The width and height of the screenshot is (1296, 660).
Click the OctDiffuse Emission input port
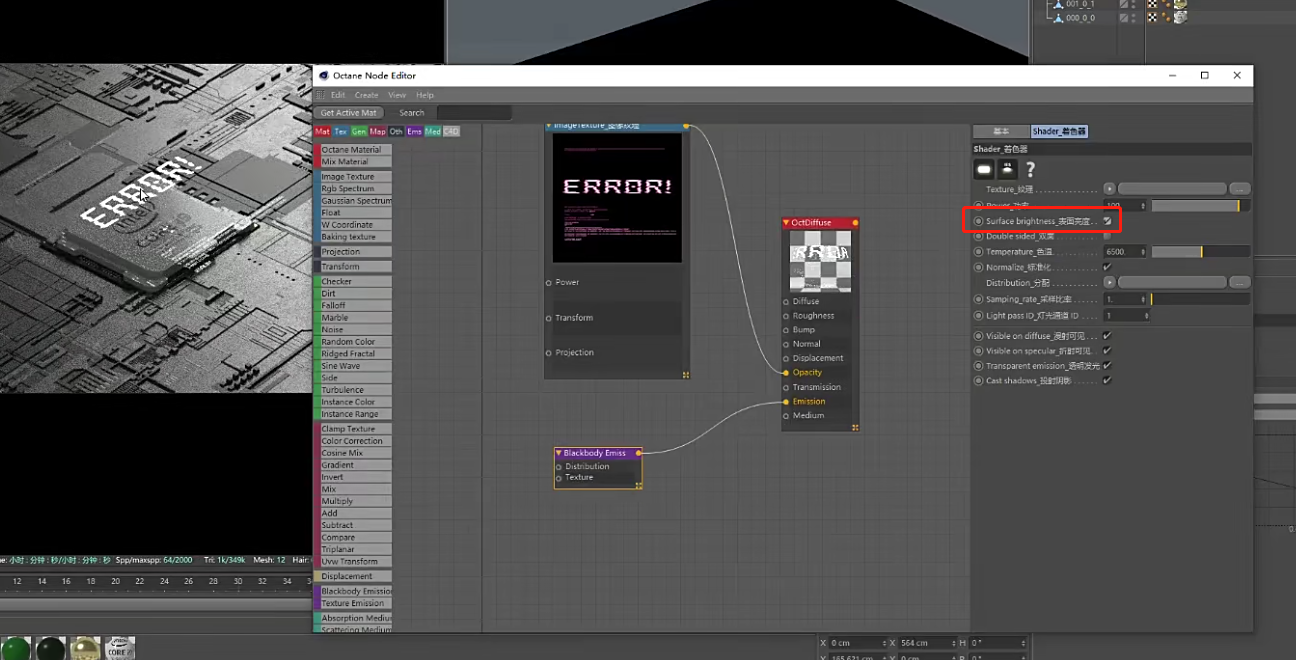click(786, 402)
